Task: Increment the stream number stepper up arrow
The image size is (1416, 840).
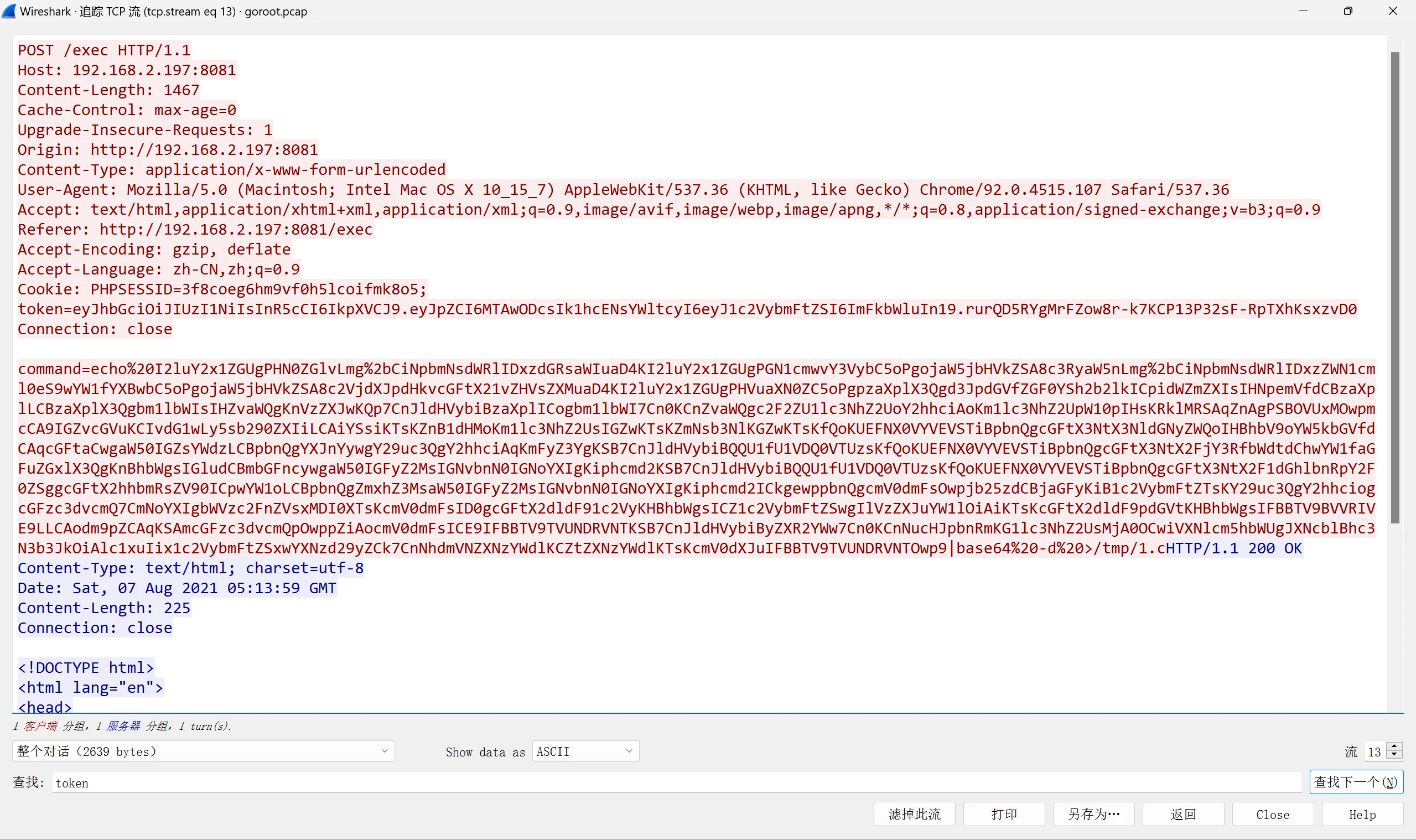Action: coord(1394,747)
